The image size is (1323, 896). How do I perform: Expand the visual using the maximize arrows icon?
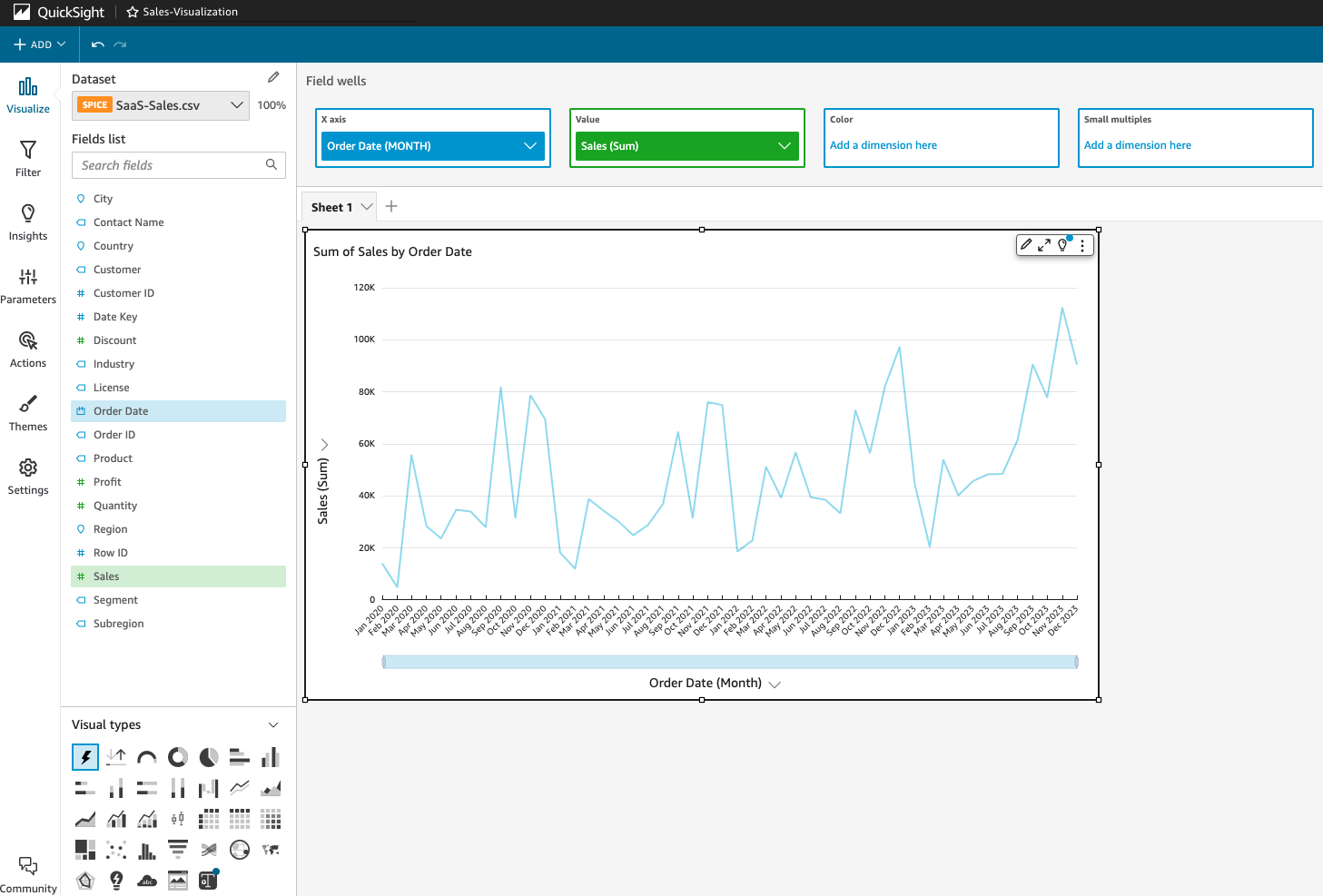point(1042,244)
